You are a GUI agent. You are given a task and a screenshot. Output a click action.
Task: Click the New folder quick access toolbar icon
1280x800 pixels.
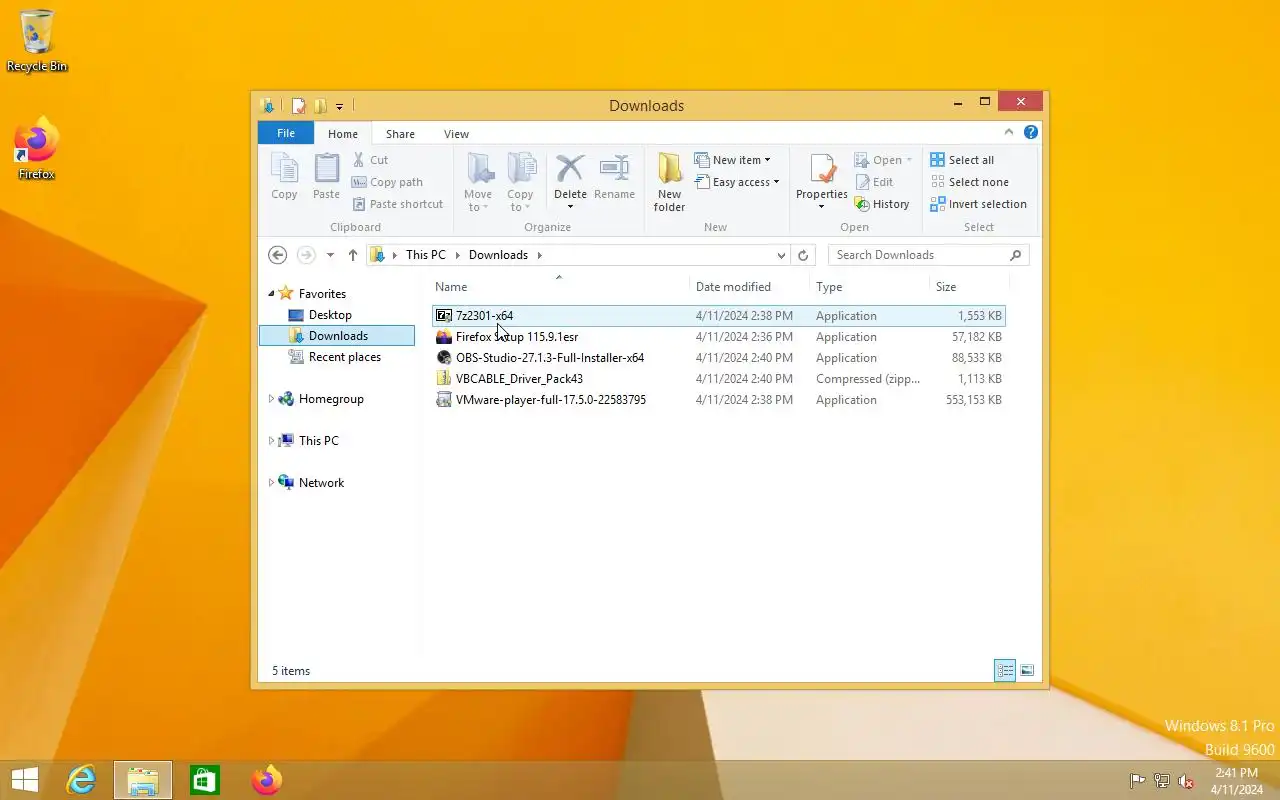pyautogui.click(x=320, y=106)
